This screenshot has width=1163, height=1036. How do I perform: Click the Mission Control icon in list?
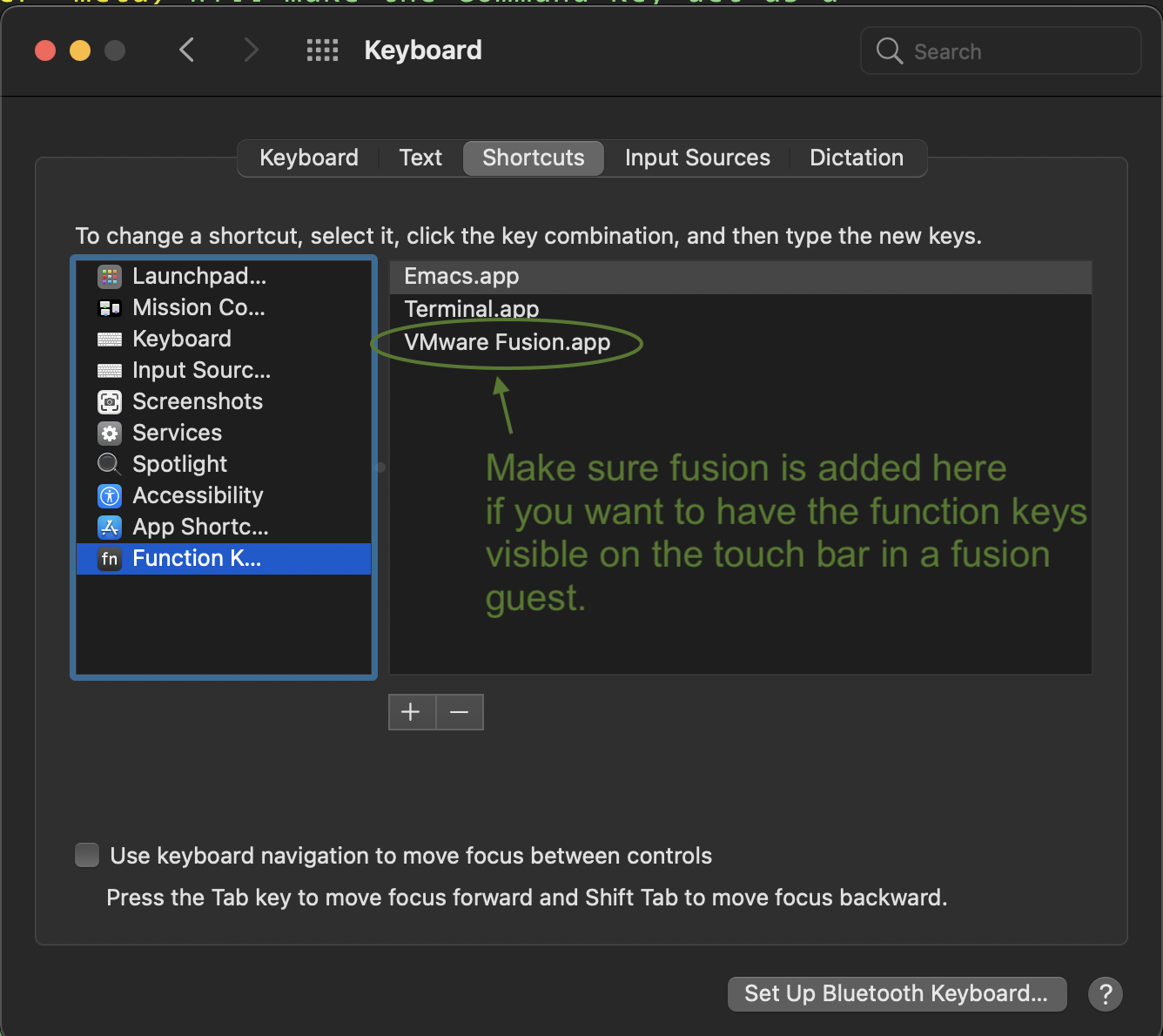pos(110,308)
